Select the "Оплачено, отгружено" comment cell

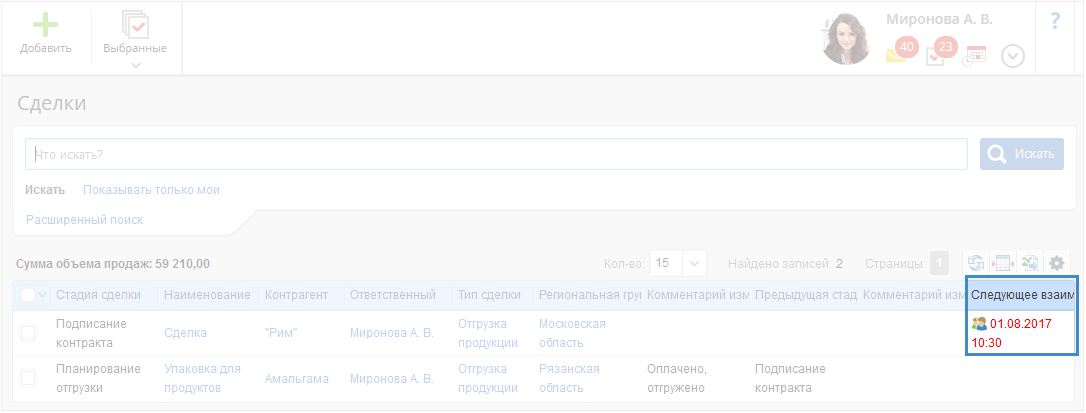pyautogui.click(x=675, y=378)
